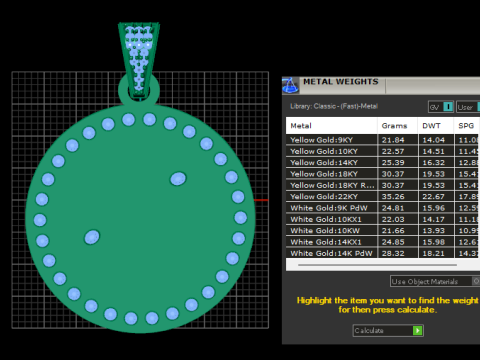Viewport: 480px width, 360px height.
Task: Click the 13.93 DWT value
Action: pyautogui.click(x=434, y=231)
